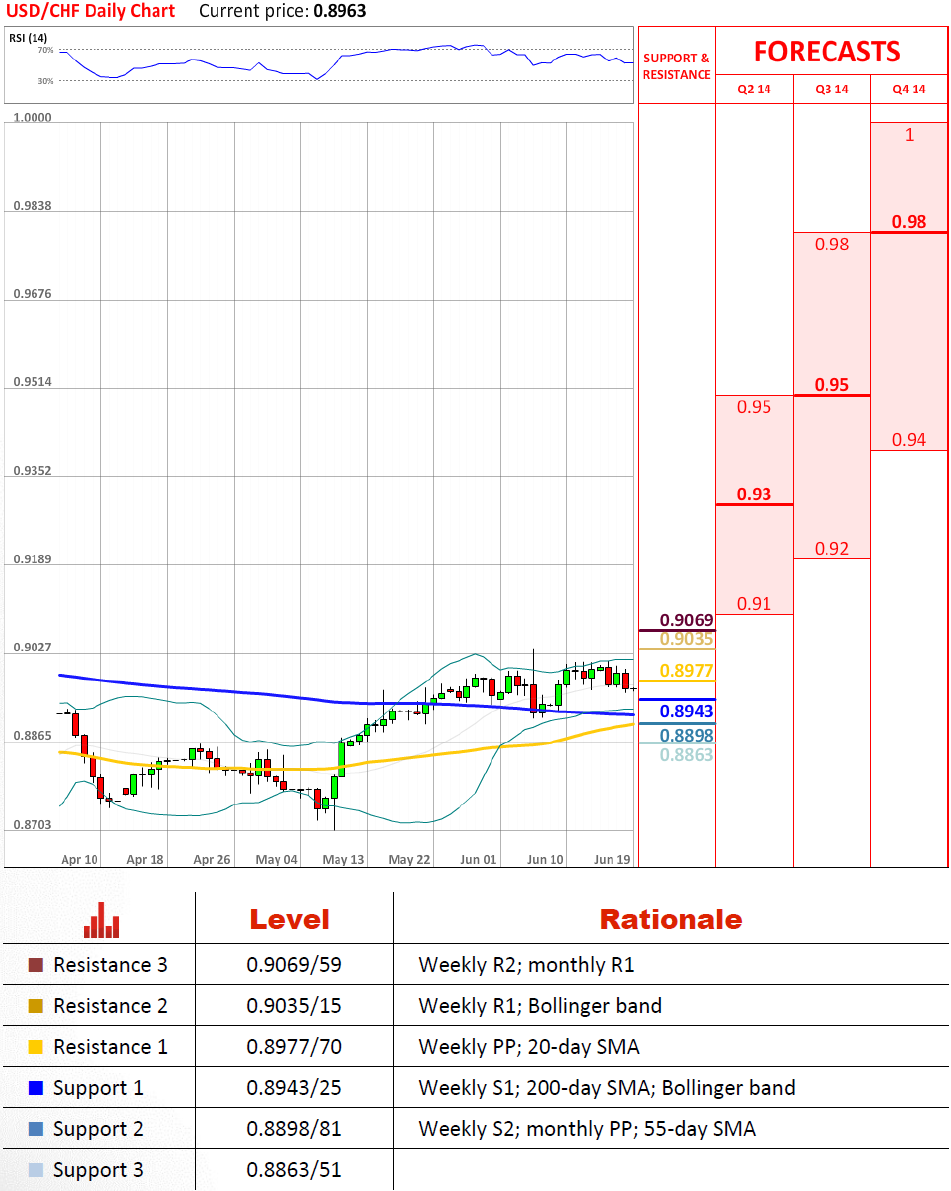The width and height of the screenshot is (951, 1191).
Task: Click the 0.9069 resistance level marker
Action: click(687, 621)
